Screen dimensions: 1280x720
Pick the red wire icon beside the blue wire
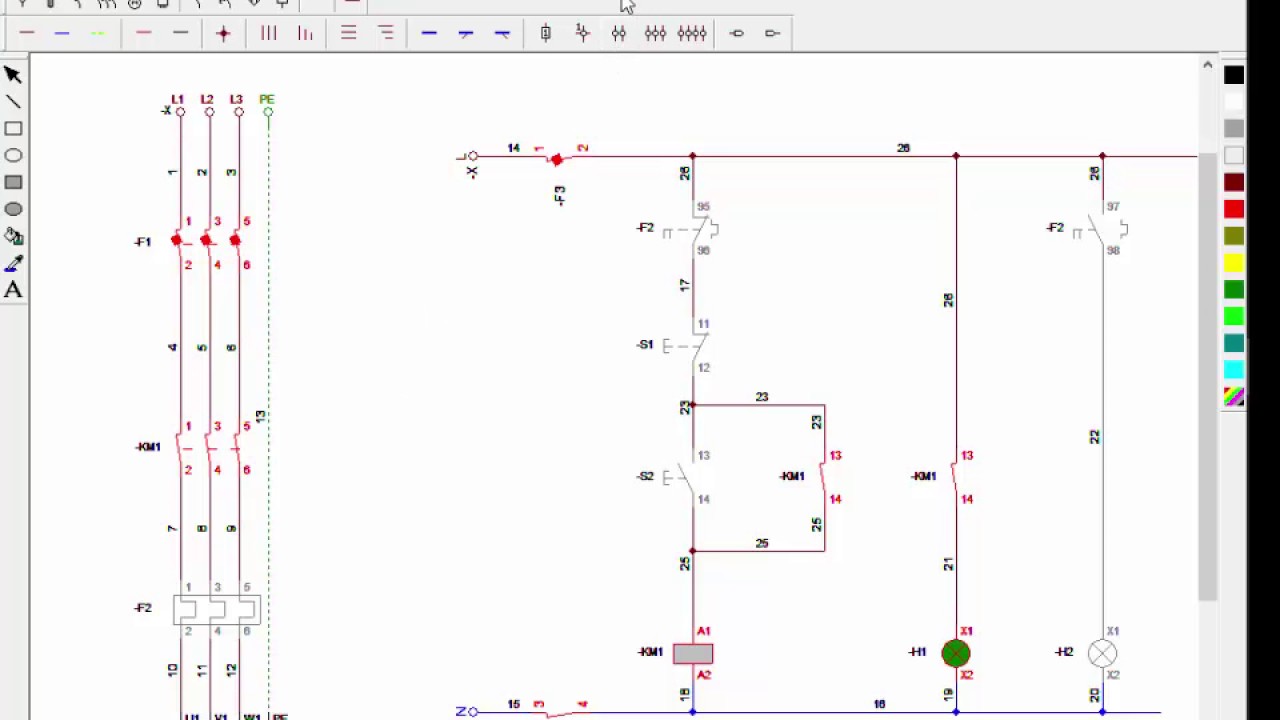(x=27, y=33)
